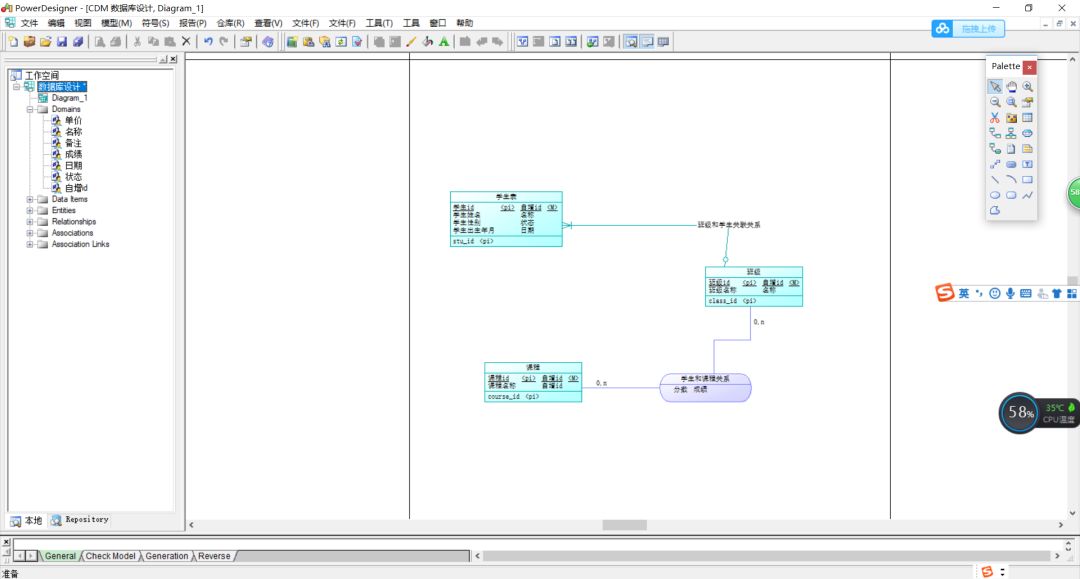Toggle the result list view toolbar button
Viewport: 1080px width, 579px height.
[x=663, y=42]
